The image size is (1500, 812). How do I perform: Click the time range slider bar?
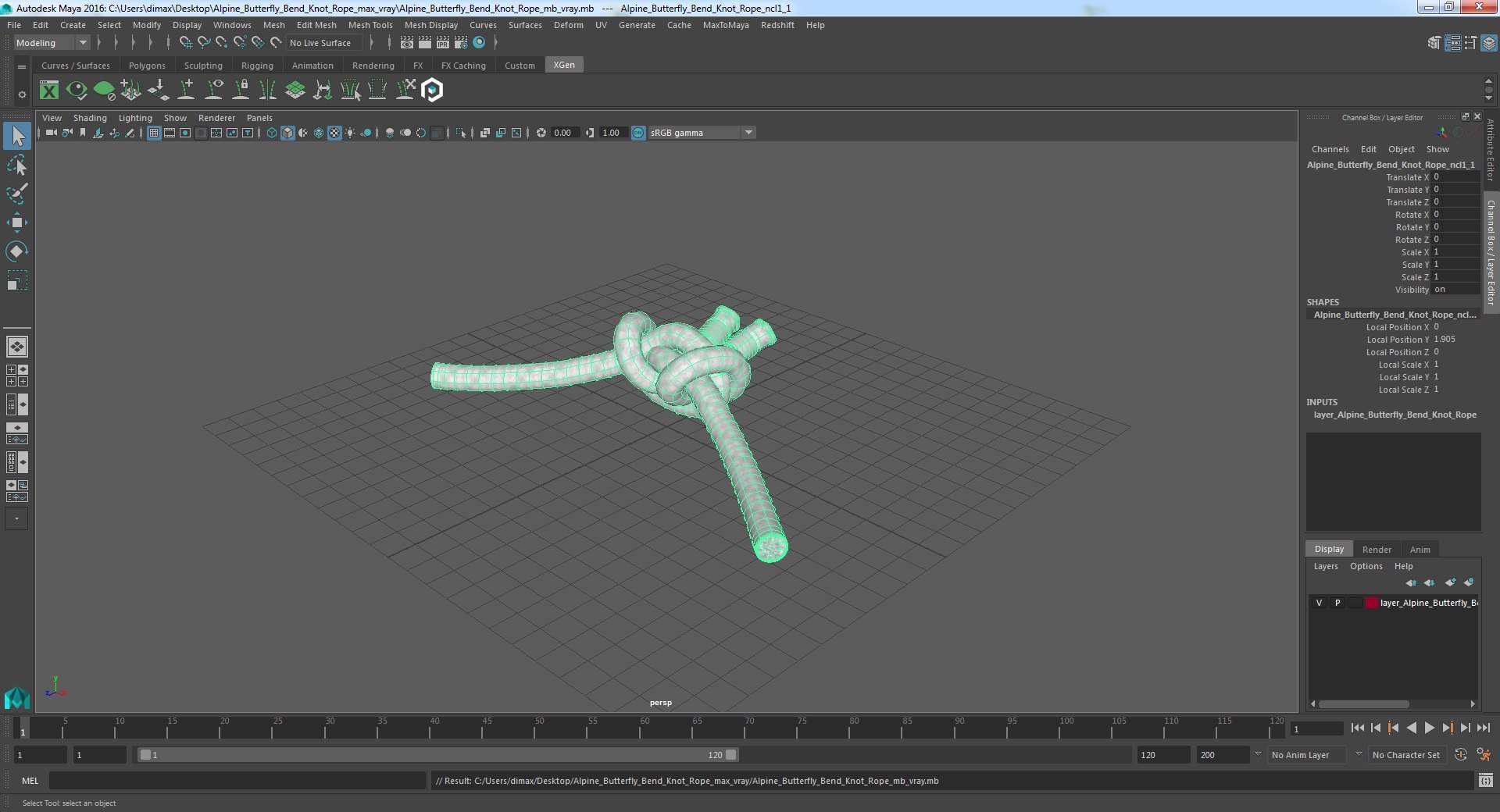point(437,755)
